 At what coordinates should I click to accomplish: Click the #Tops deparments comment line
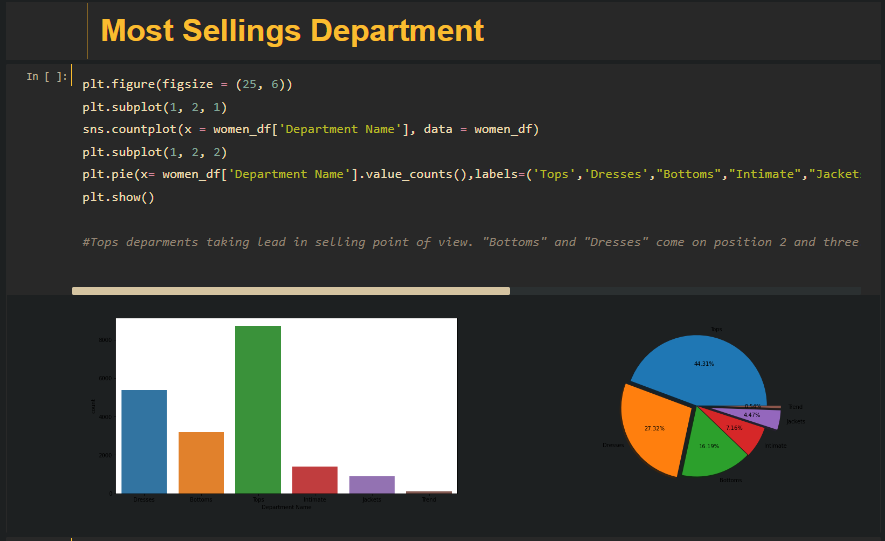[471, 242]
